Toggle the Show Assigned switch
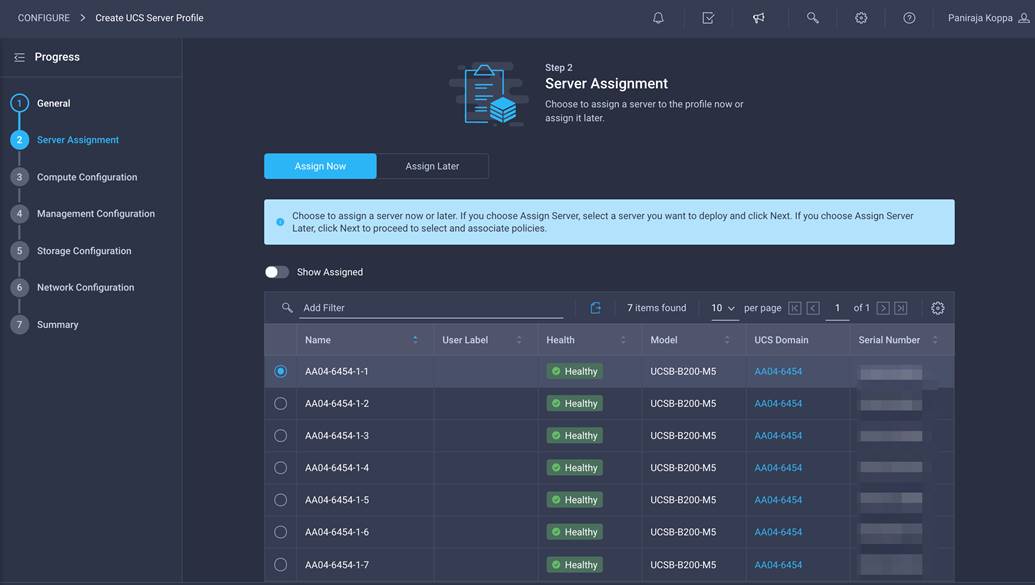1035x585 pixels. (277, 272)
